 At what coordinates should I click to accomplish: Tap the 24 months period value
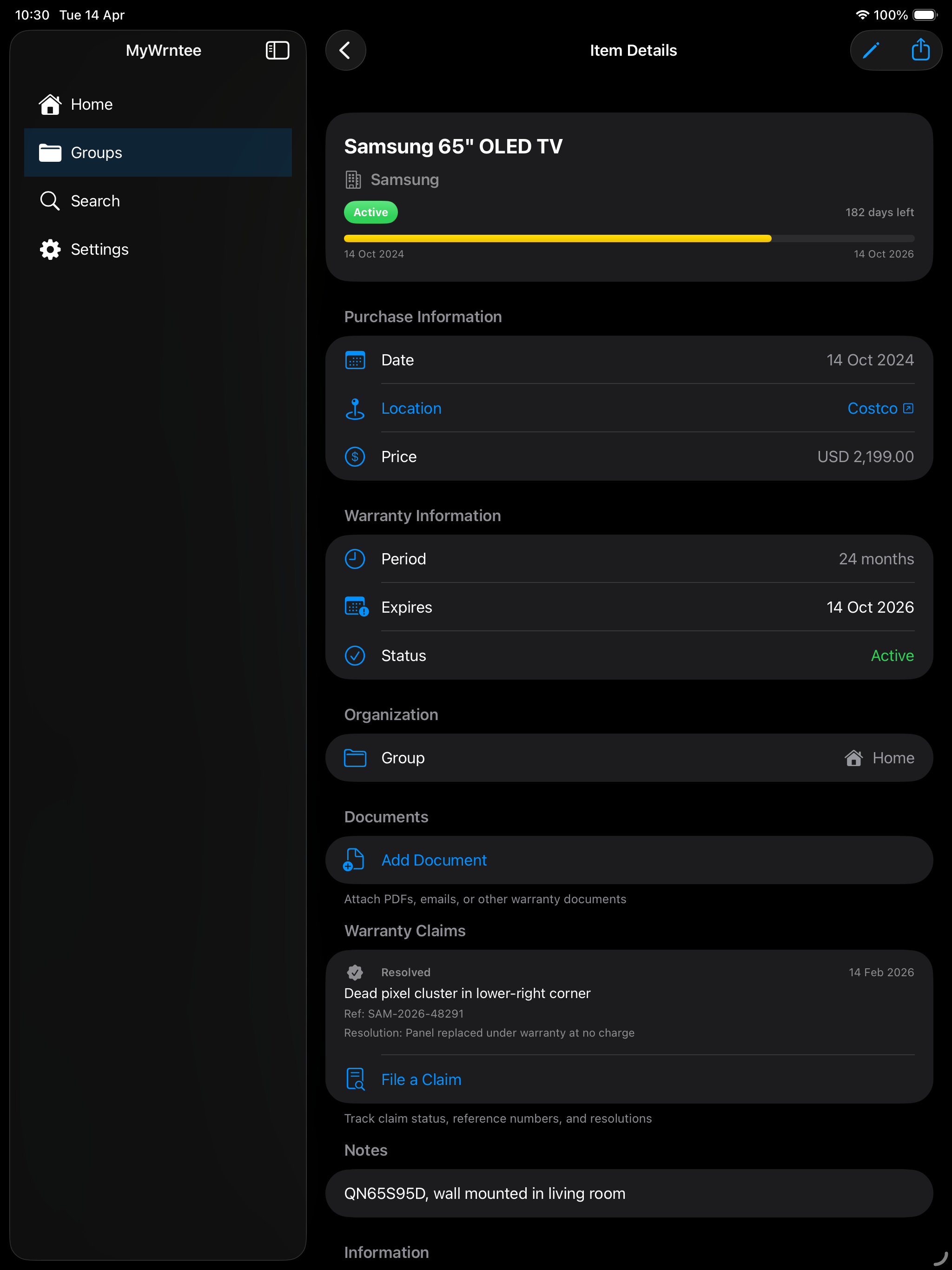coord(876,559)
